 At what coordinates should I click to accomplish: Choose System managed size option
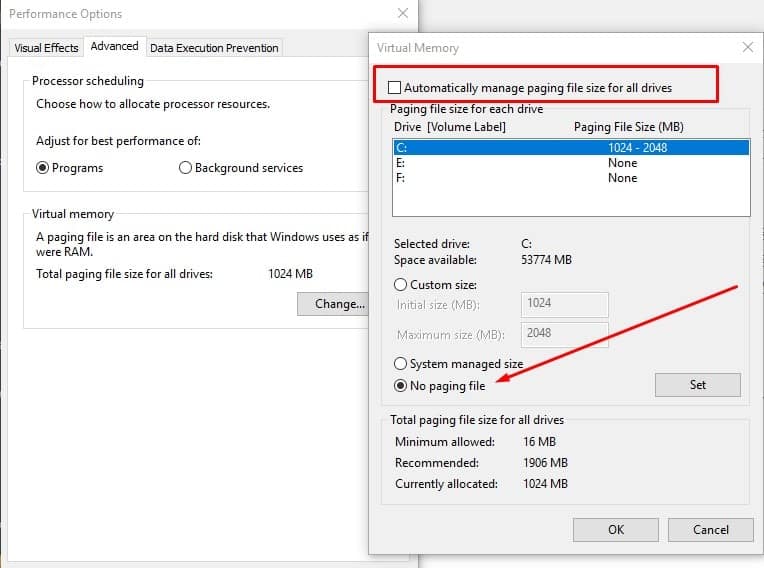tap(400, 363)
